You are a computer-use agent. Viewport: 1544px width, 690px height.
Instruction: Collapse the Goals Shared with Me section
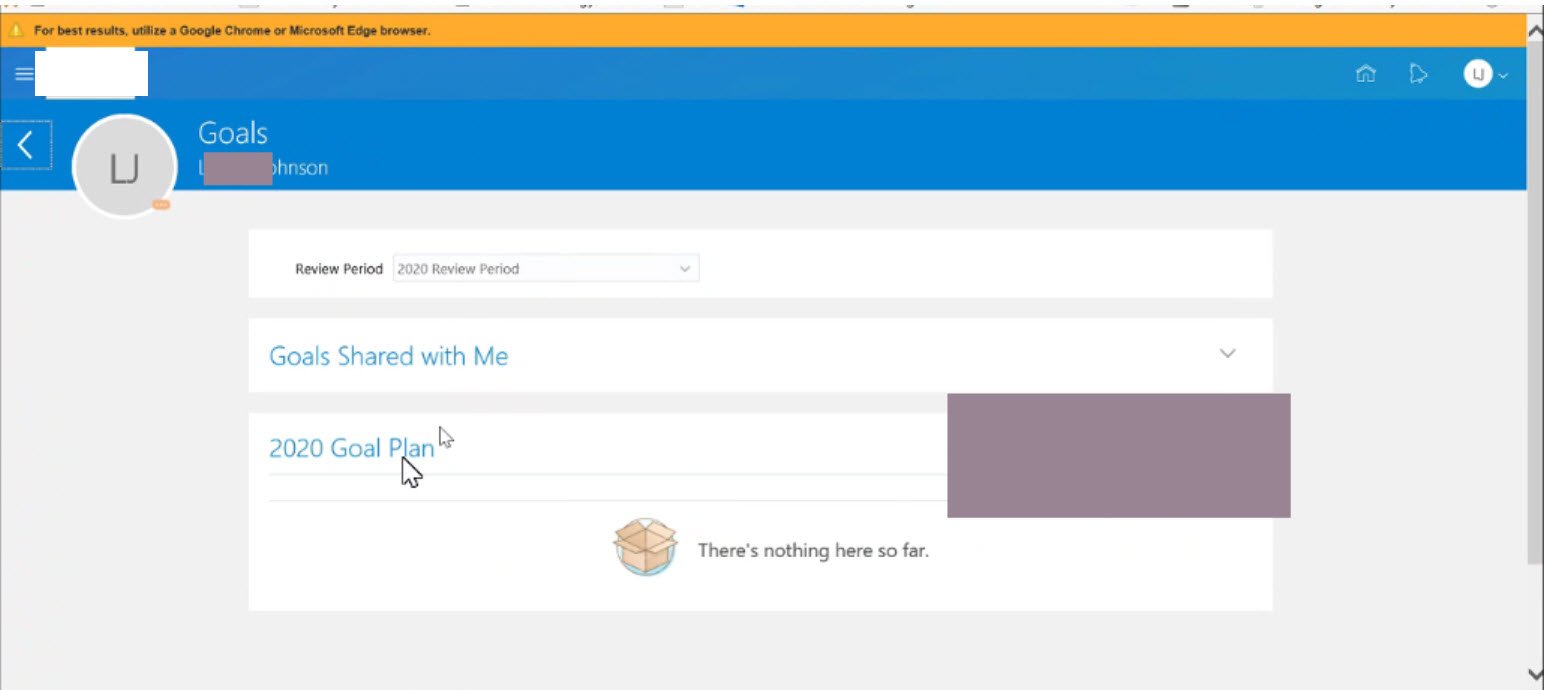point(1228,353)
